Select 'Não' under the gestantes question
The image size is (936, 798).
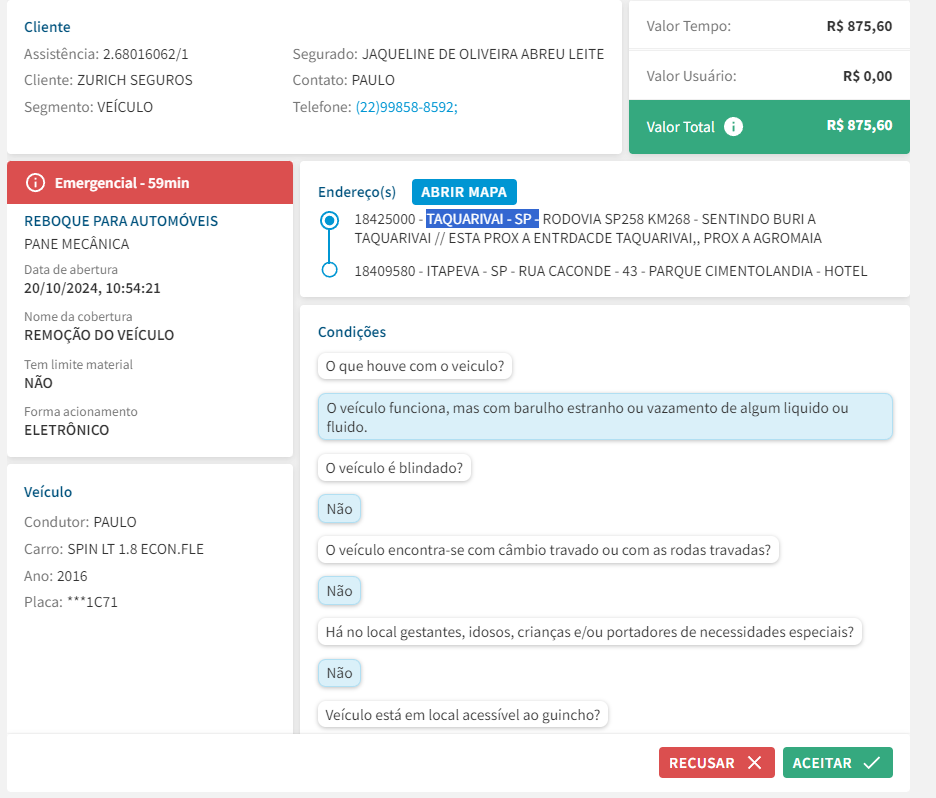339,673
